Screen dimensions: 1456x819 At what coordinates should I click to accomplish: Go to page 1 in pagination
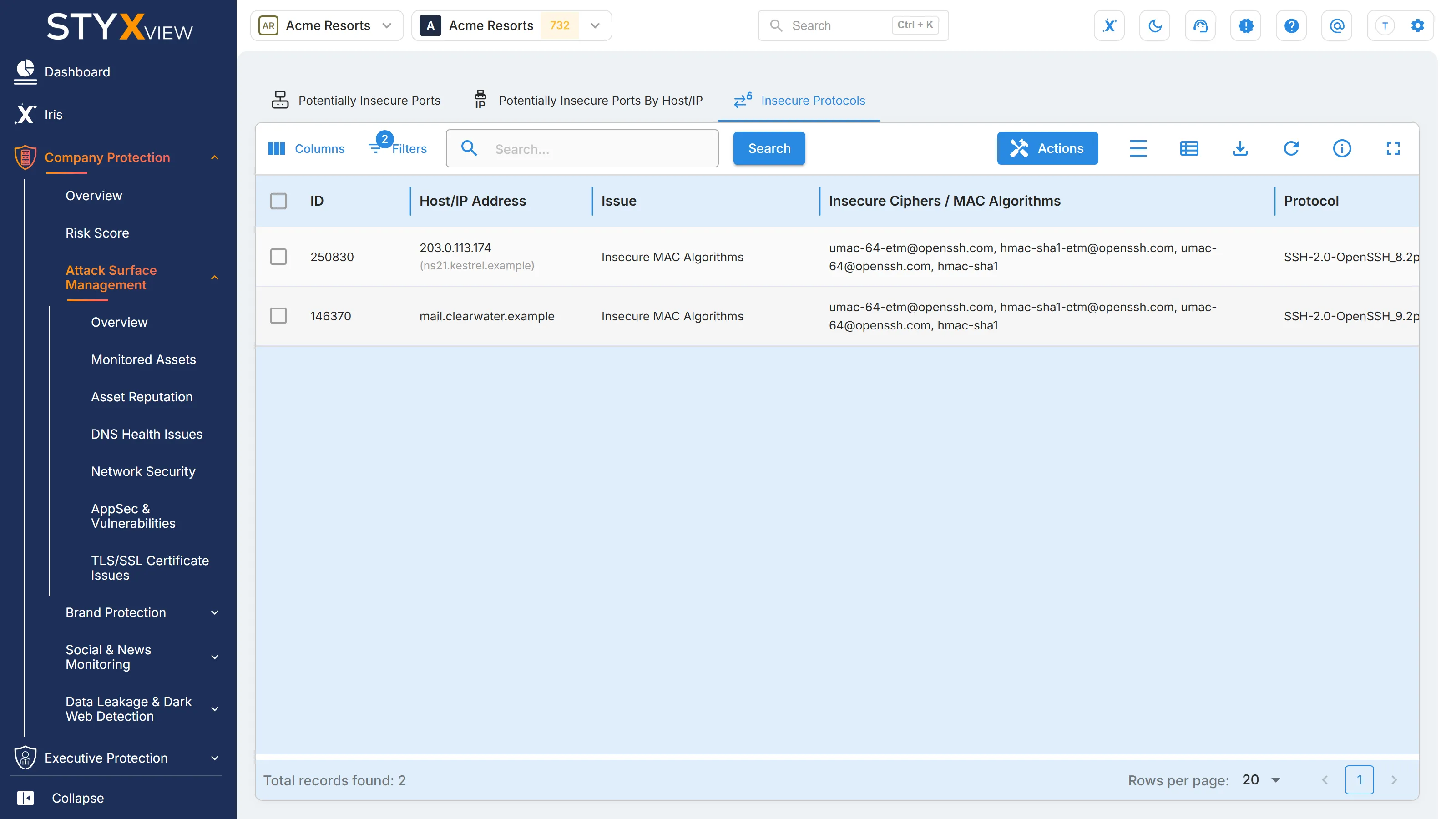[1359, 780]
